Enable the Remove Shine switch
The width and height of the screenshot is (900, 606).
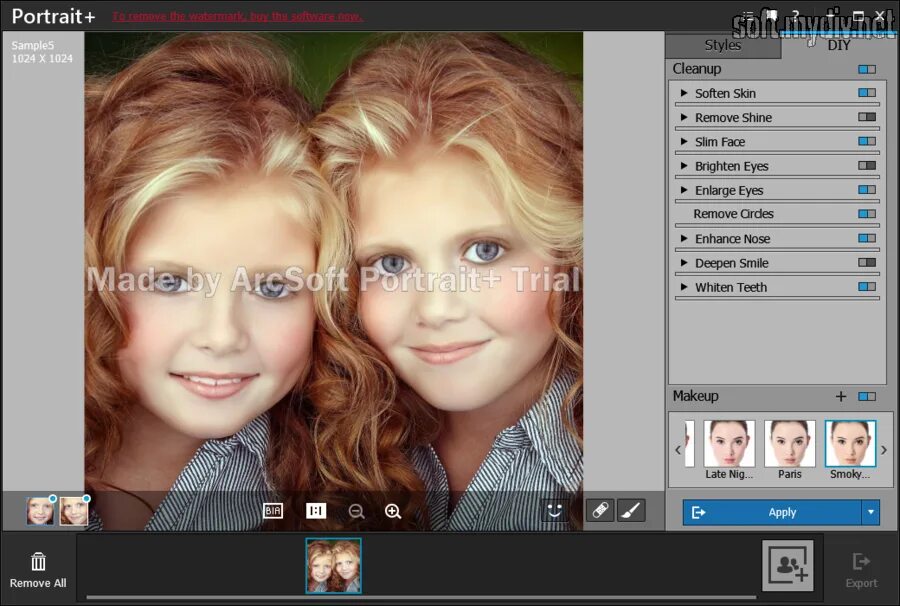click(x=867, y=117)
